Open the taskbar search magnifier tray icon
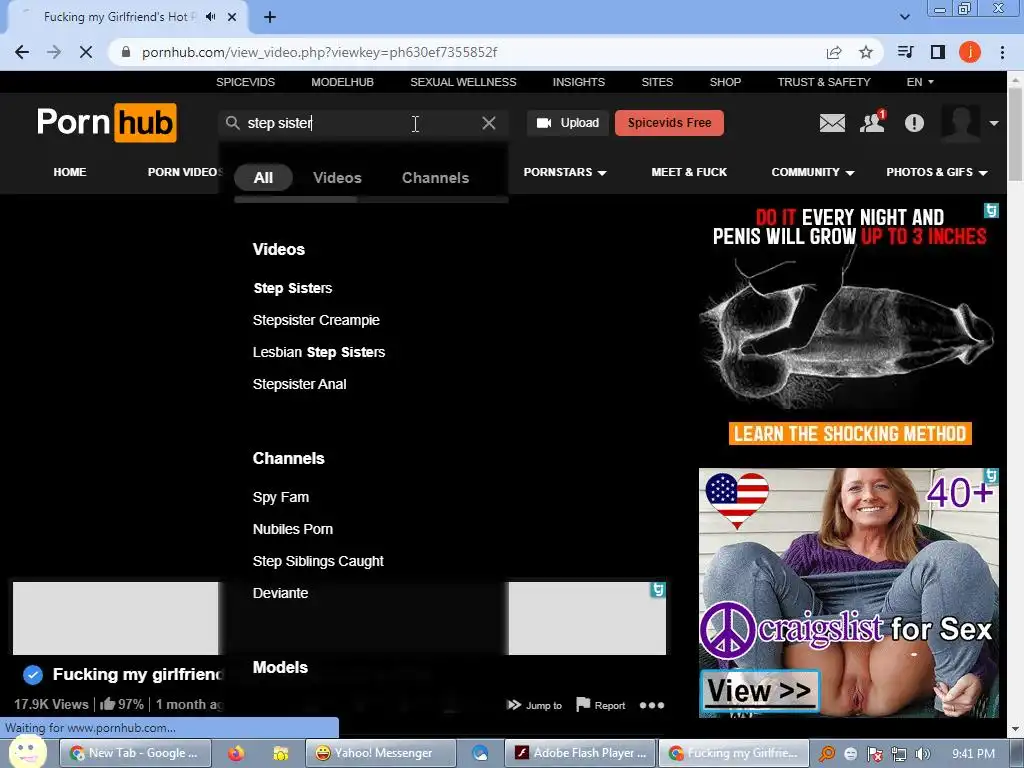This screenshot has height=768, width=1024. click(x=826, y=754)
